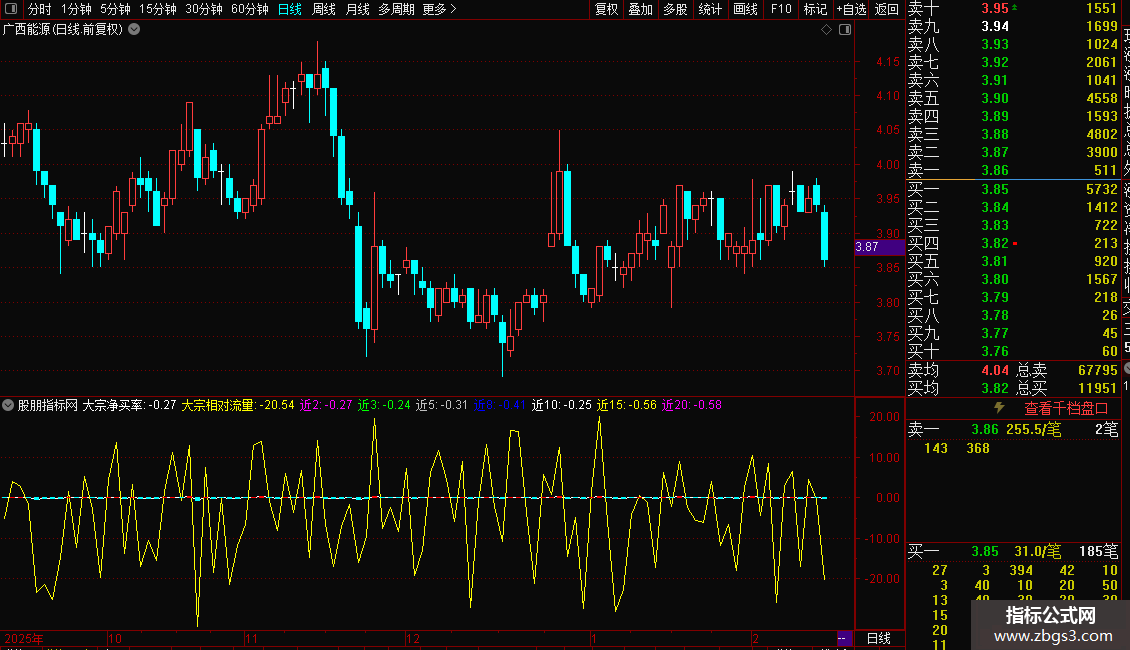Viewport: 1130px width, 650px height.
Task: Toggle the side panel icon in chart header
Action: (845, 30)
